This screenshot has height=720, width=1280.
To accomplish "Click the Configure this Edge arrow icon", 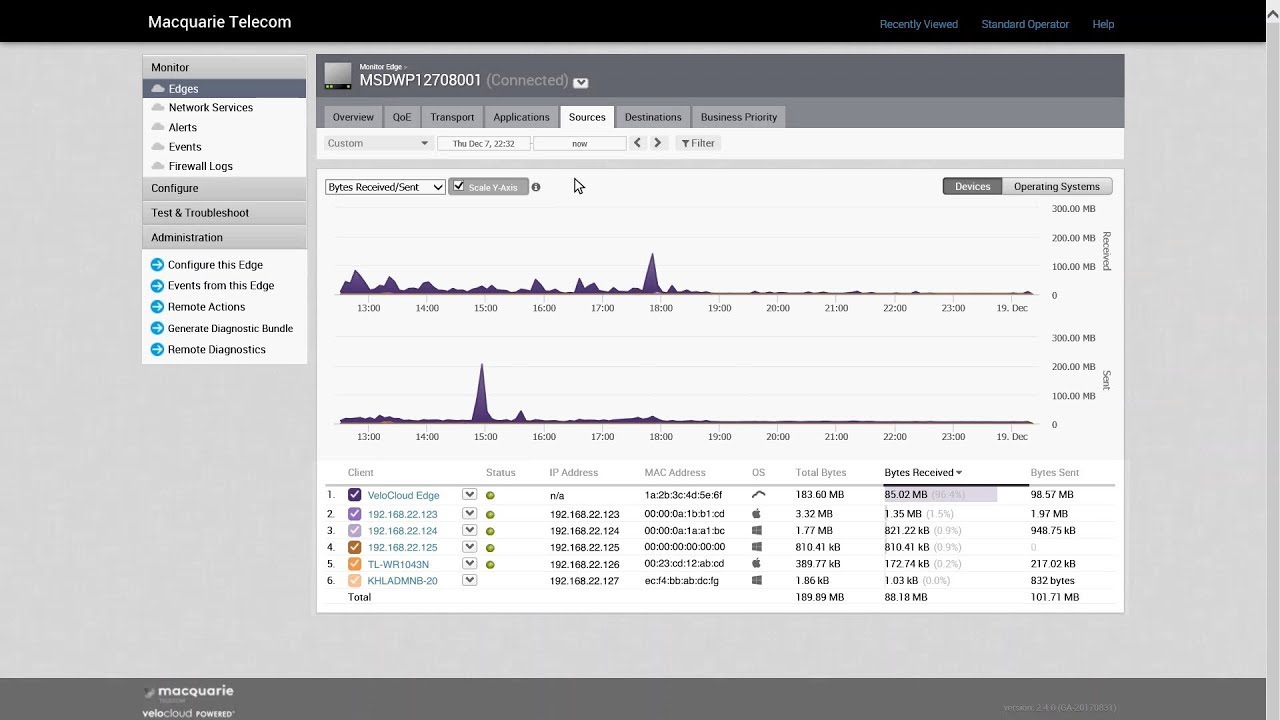I will (x=157, y=265).
